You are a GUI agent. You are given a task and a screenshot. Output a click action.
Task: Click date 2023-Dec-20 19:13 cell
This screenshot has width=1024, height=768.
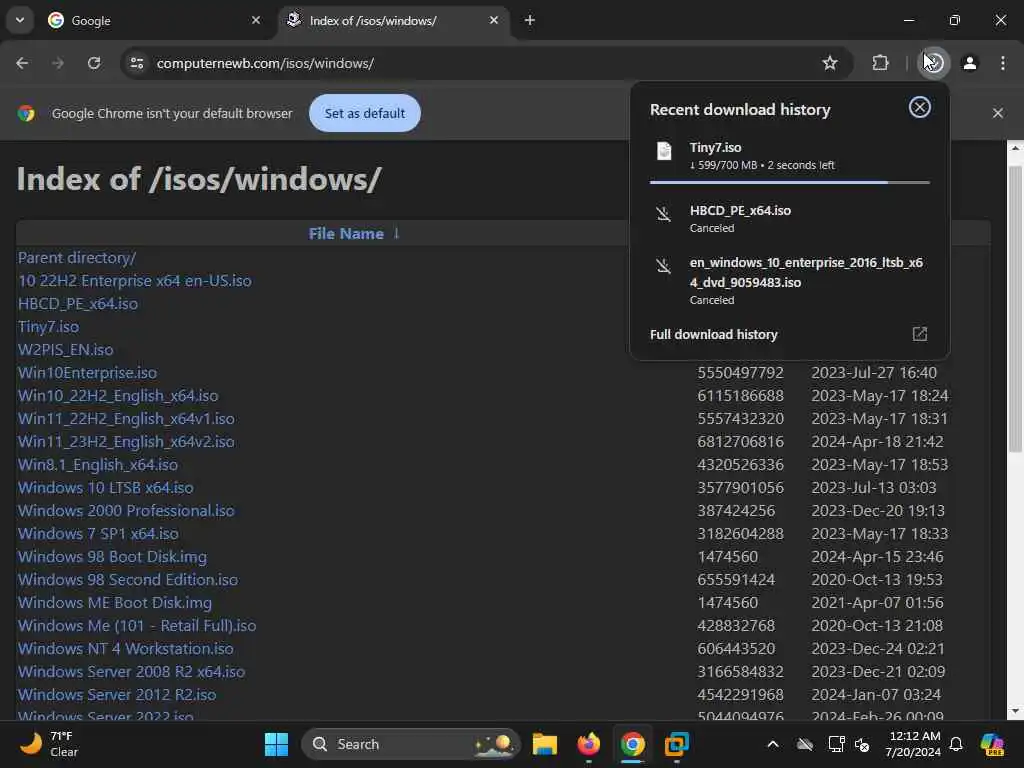[x=878, y=511]
